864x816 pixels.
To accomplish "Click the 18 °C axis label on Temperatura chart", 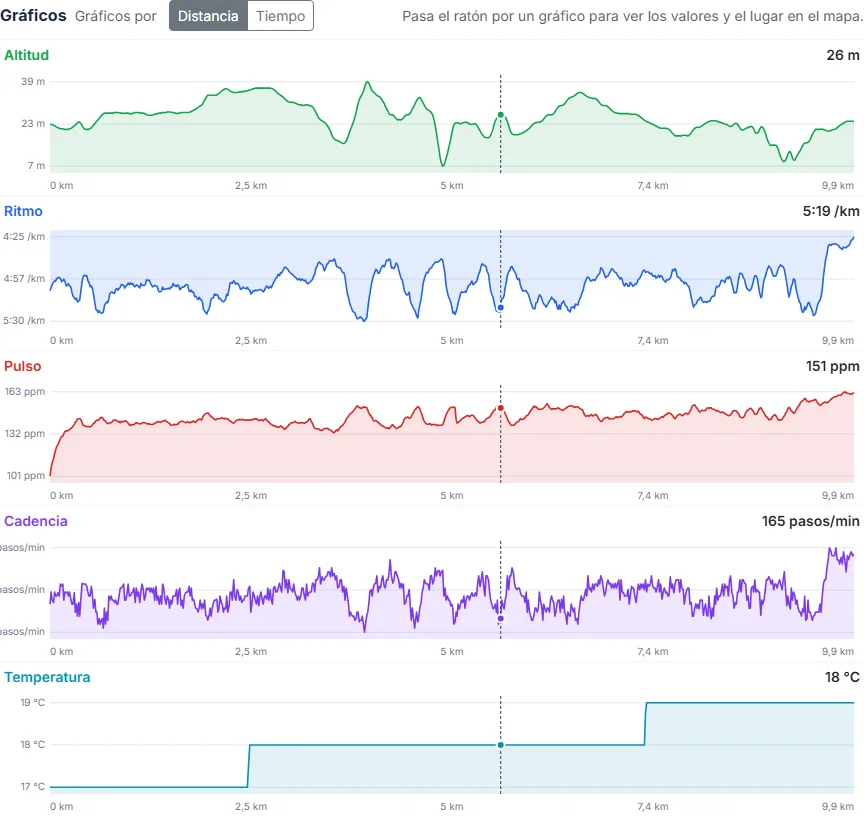I will pyautogui.click(x=33, y=744).
